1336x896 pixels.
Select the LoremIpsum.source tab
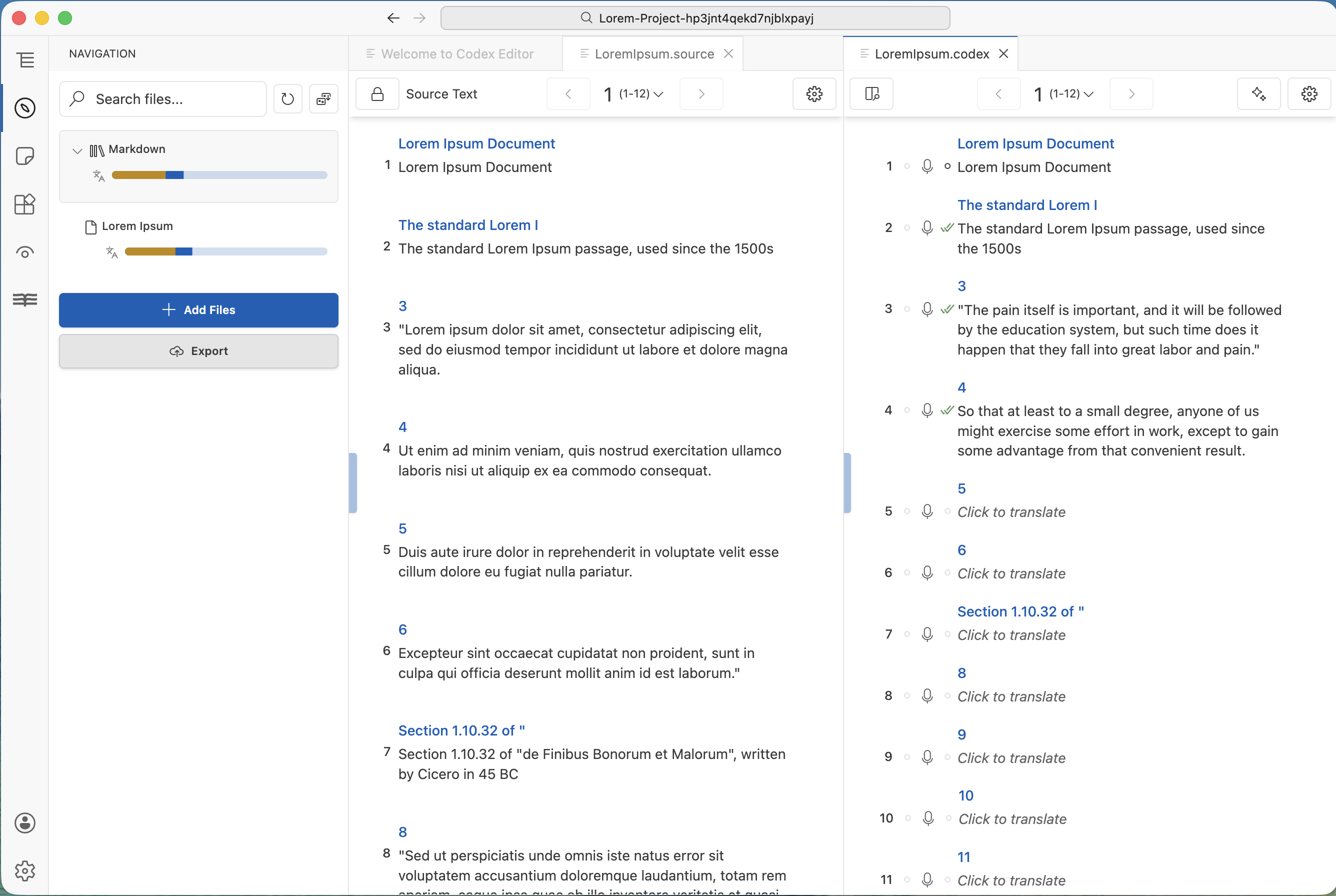(653, 53)
